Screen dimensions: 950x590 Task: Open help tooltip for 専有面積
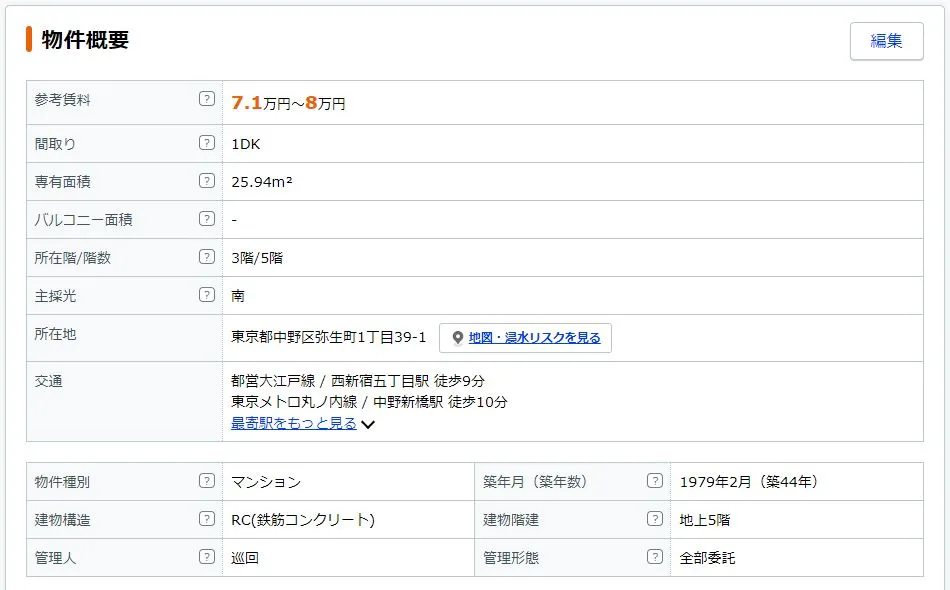click(x=206, y=181)
